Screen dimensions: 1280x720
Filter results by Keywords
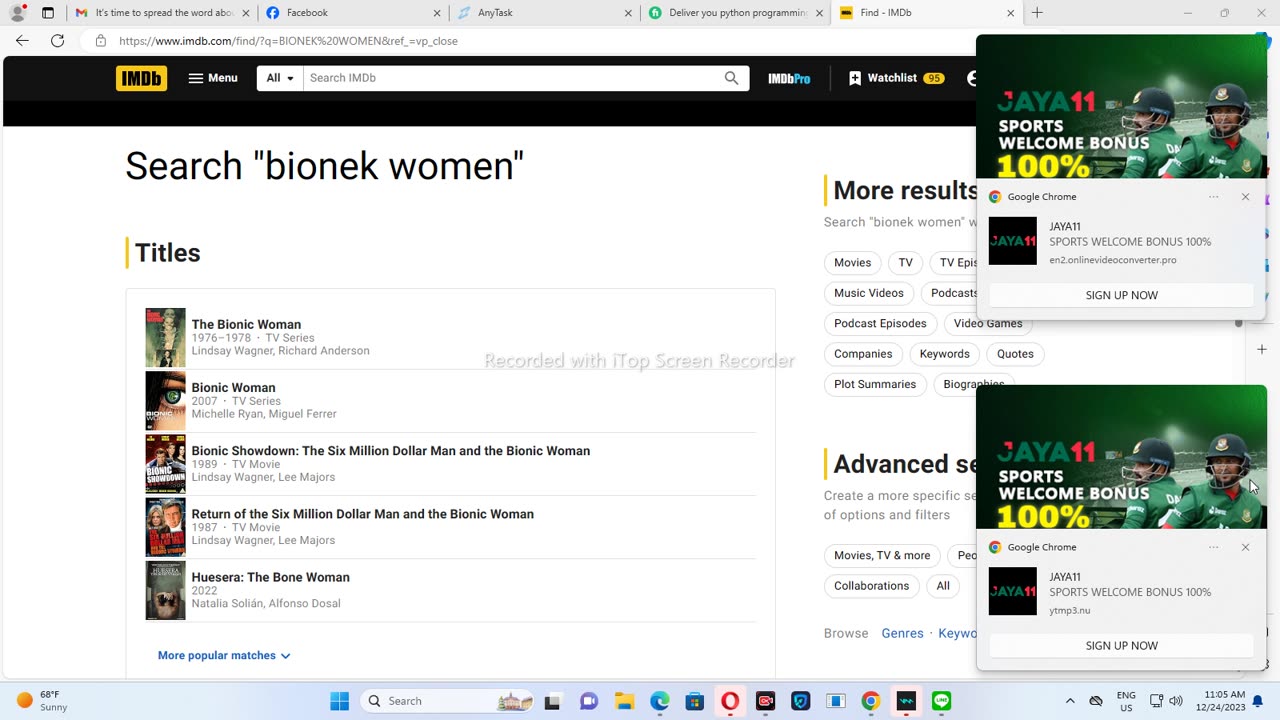pyautogui.click(x=944, y=354)
